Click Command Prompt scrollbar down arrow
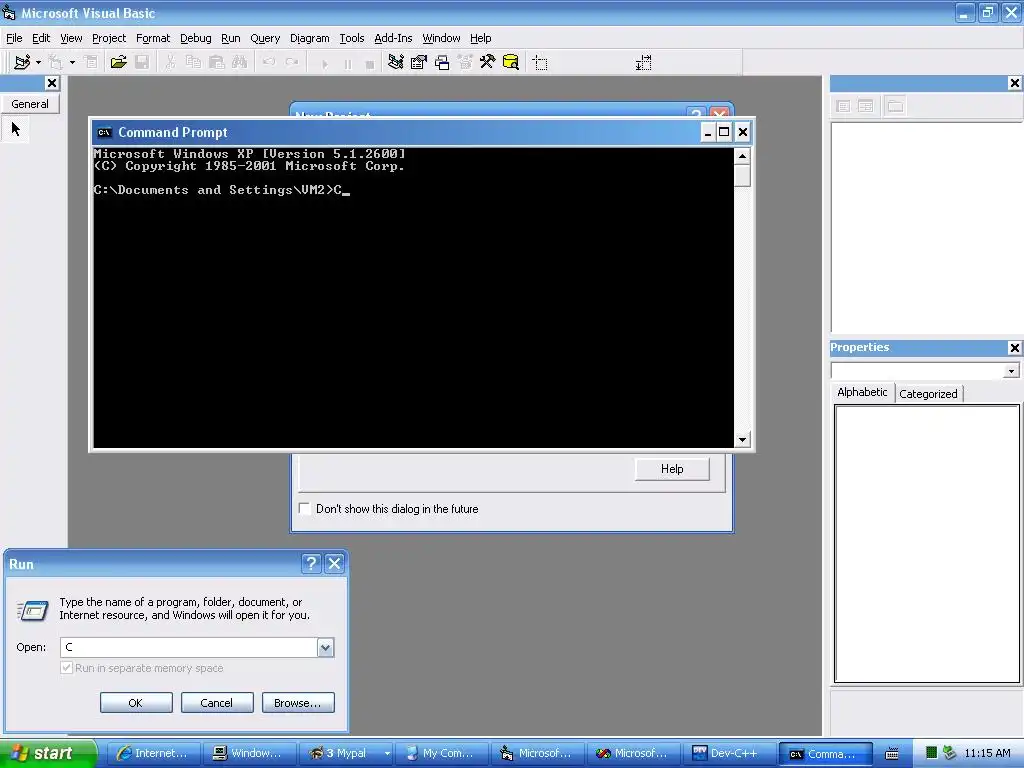This screenshot has width=1024, height=768. pos(742,440)
